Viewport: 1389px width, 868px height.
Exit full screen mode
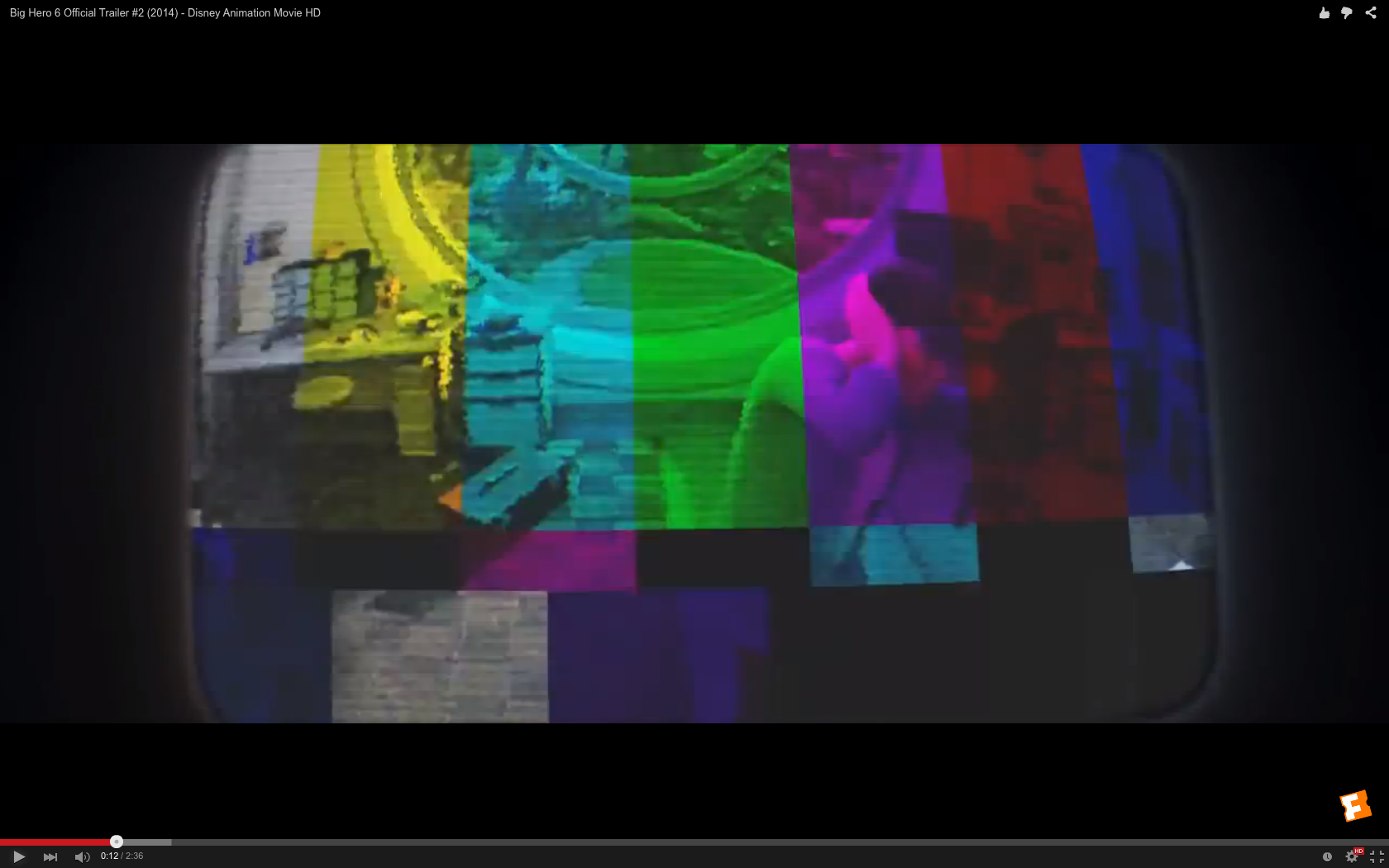[1377, 856]
